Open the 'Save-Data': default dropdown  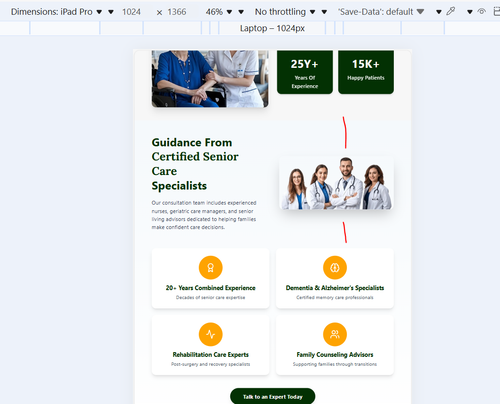tap(381, 12)
